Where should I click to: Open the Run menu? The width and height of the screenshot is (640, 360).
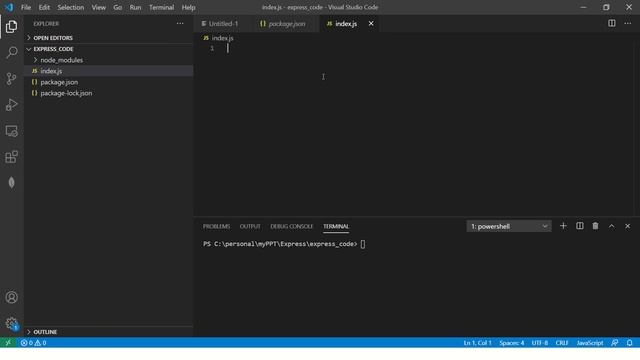(x=135, y=7)
